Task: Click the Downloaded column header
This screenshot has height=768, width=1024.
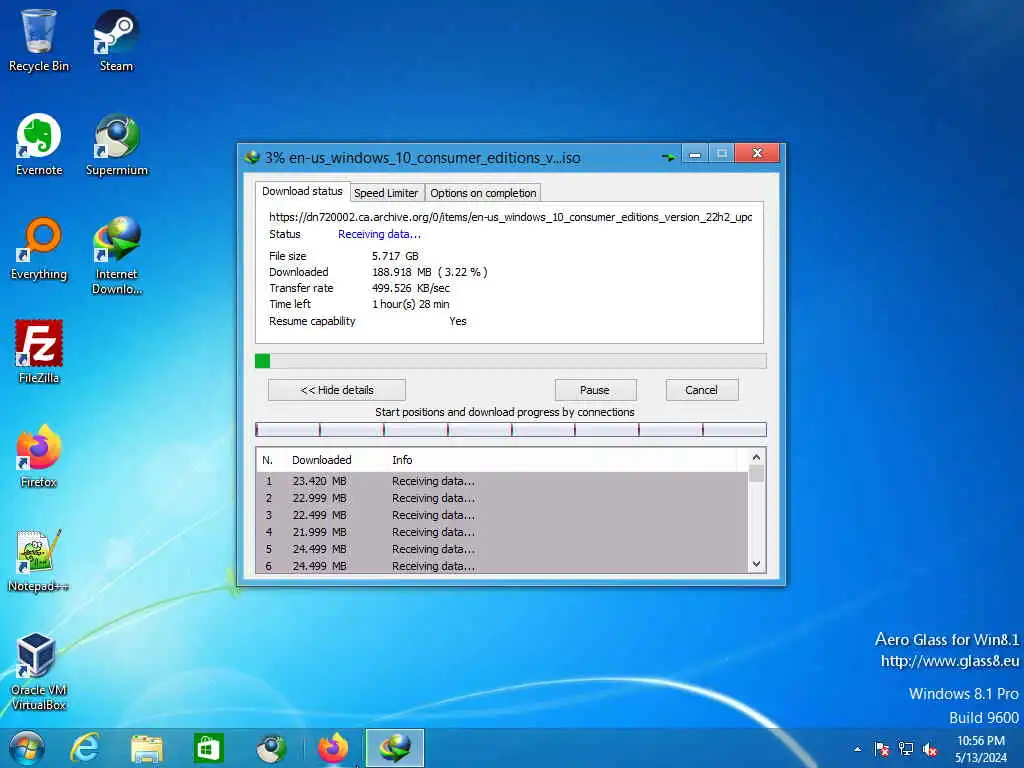Action: click(321, 460)
